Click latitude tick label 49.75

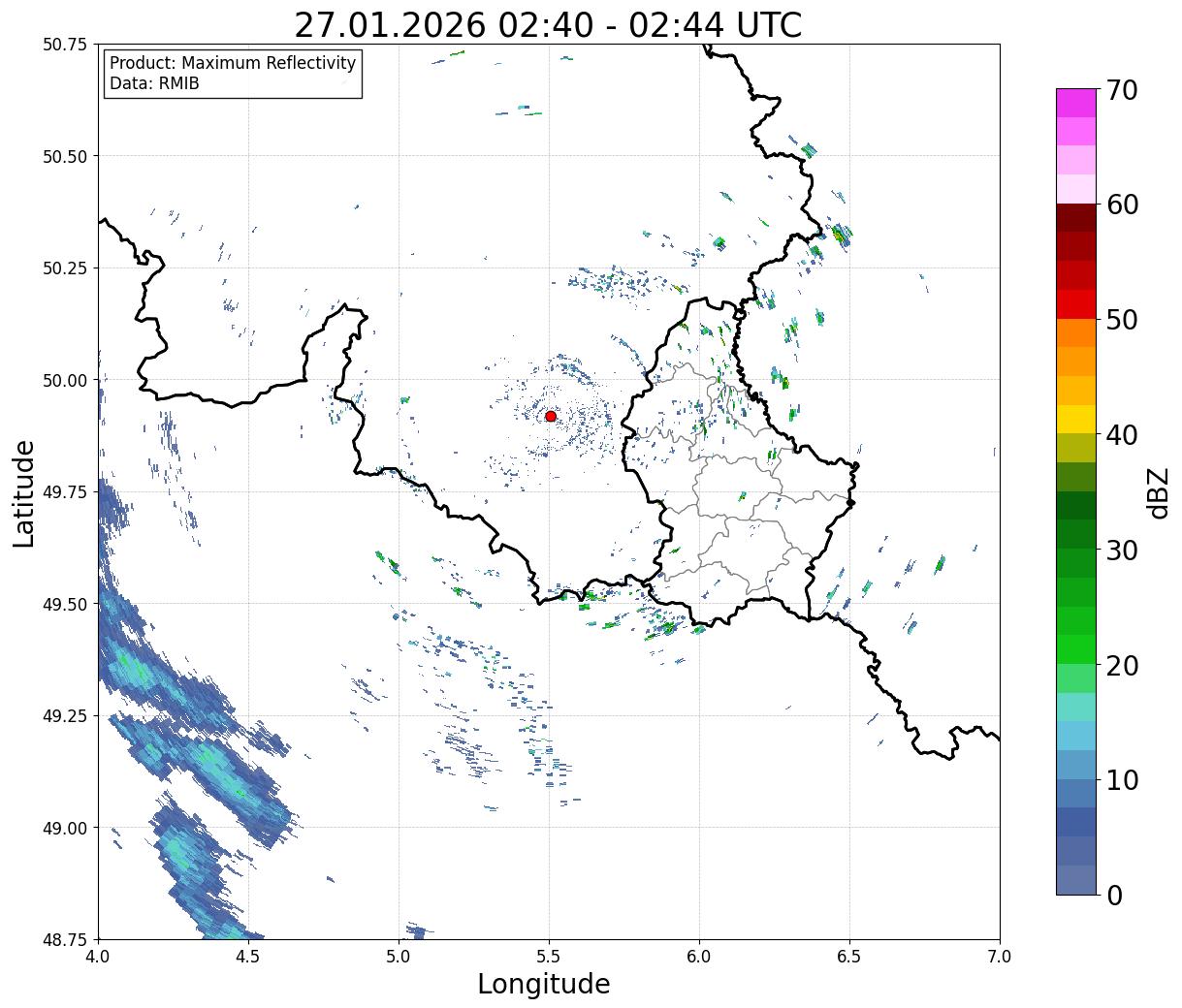click(x=65, y=492)
